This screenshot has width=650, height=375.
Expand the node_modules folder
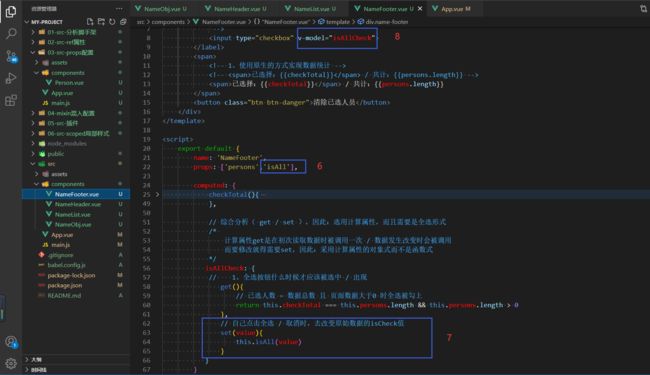click(x=77, y=143)
